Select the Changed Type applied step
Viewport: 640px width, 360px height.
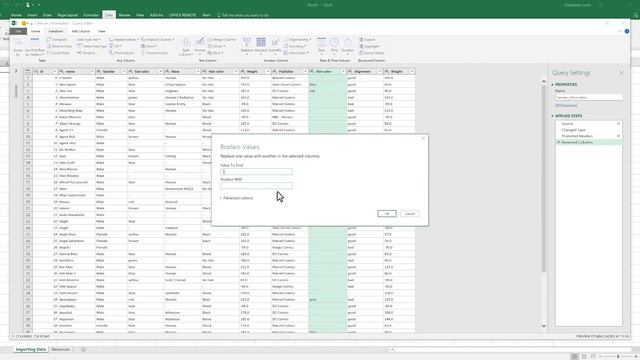pos(573,130)
